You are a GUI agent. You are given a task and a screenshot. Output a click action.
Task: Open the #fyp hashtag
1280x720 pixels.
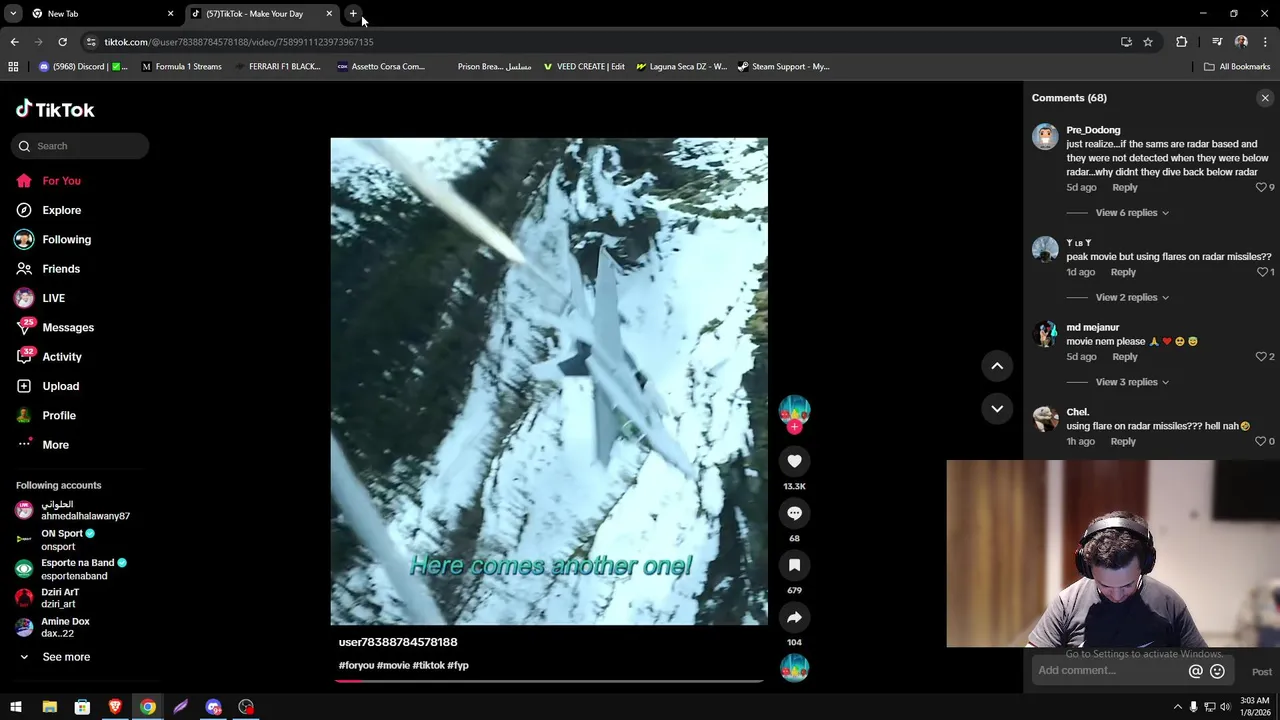point(458,665)
